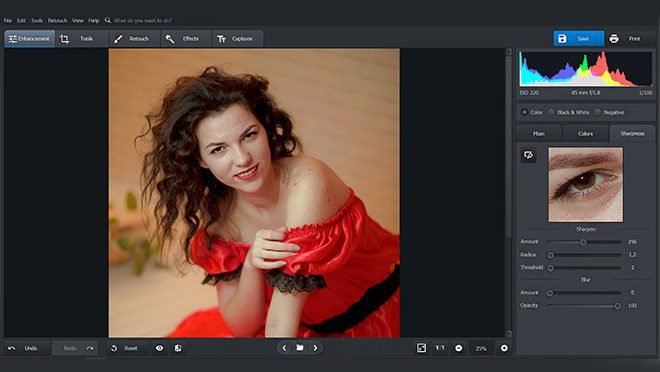The height and width of the screenshot is (372, 660).
Task: Open the Help menu
Action: [93, 20]
